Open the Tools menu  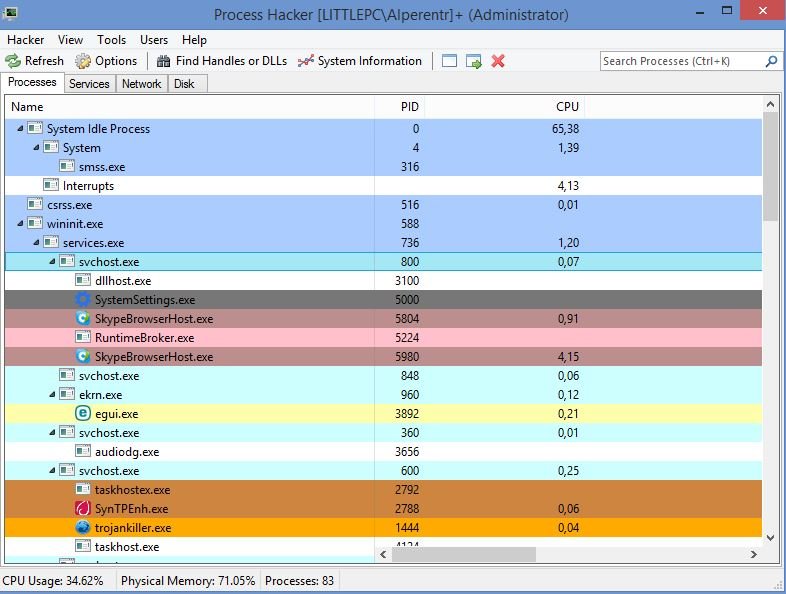[x=111, y=40]
